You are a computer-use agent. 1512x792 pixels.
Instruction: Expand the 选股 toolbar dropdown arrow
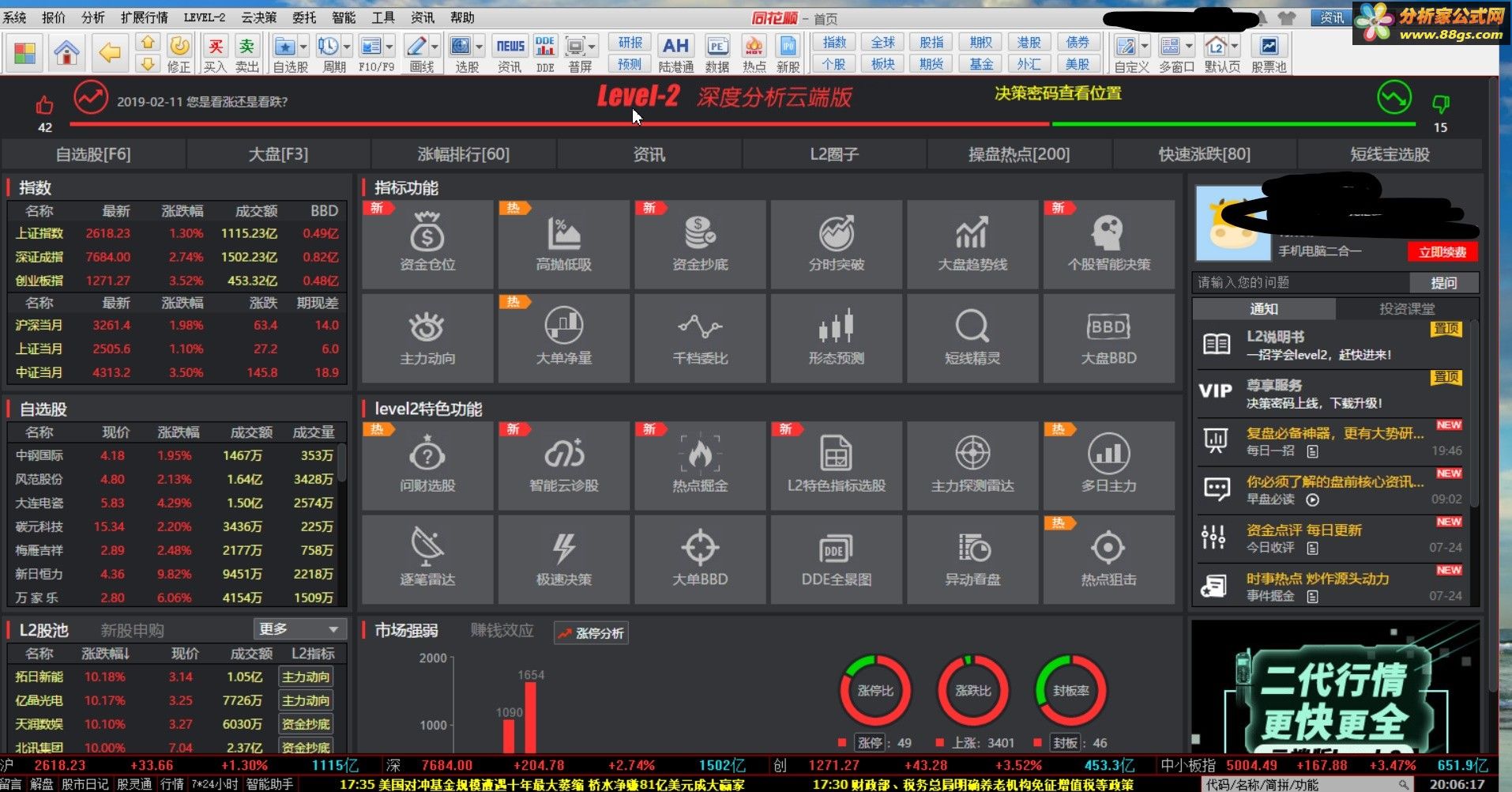point(479,47)
